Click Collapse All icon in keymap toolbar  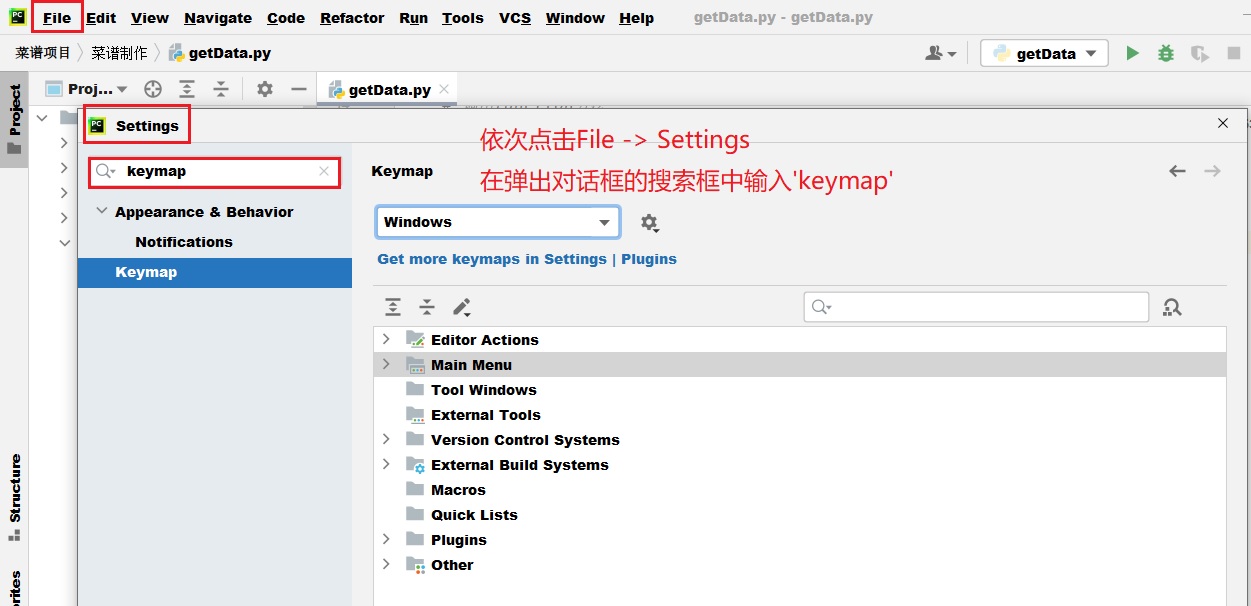427,307
